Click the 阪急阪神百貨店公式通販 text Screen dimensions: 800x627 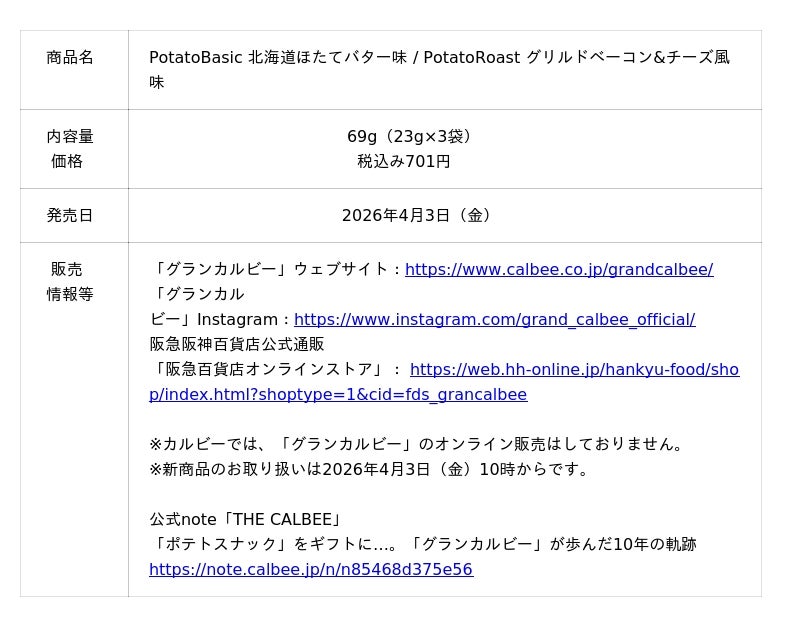tap(237, 345)
